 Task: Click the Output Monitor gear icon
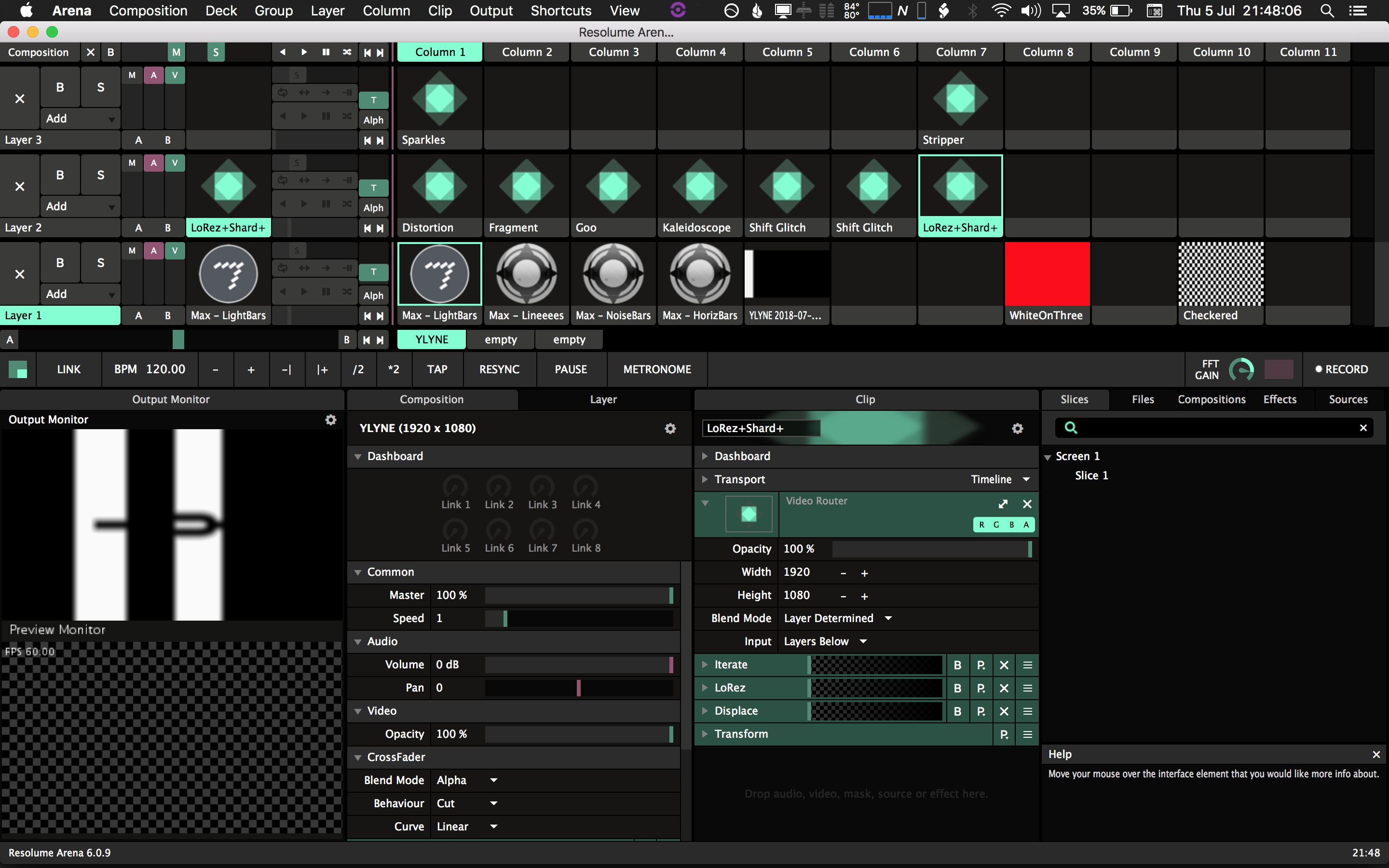click(330, 420)
